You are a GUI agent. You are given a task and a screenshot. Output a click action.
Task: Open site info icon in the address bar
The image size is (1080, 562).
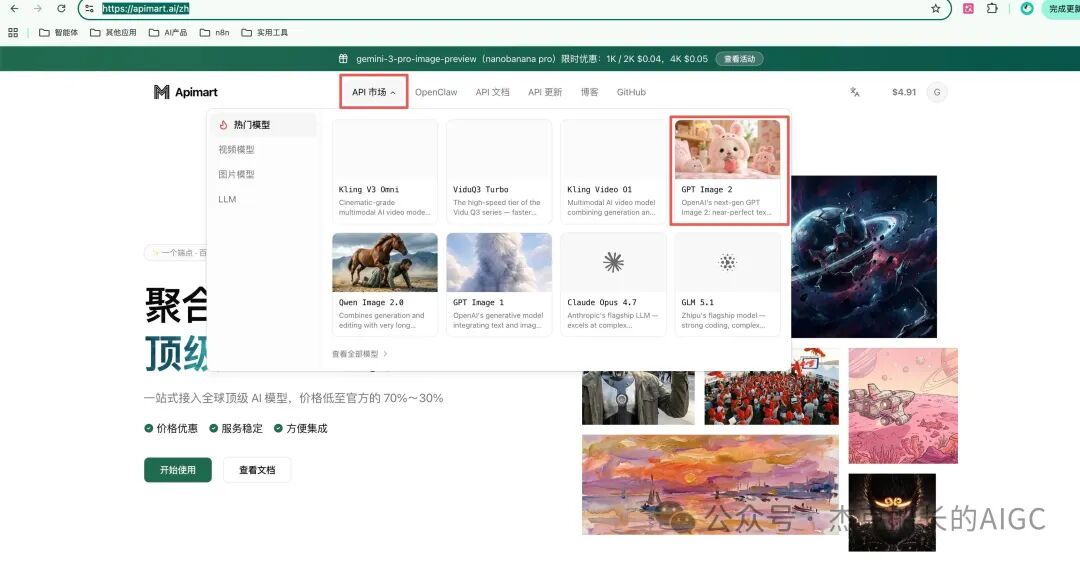point(90,8)
